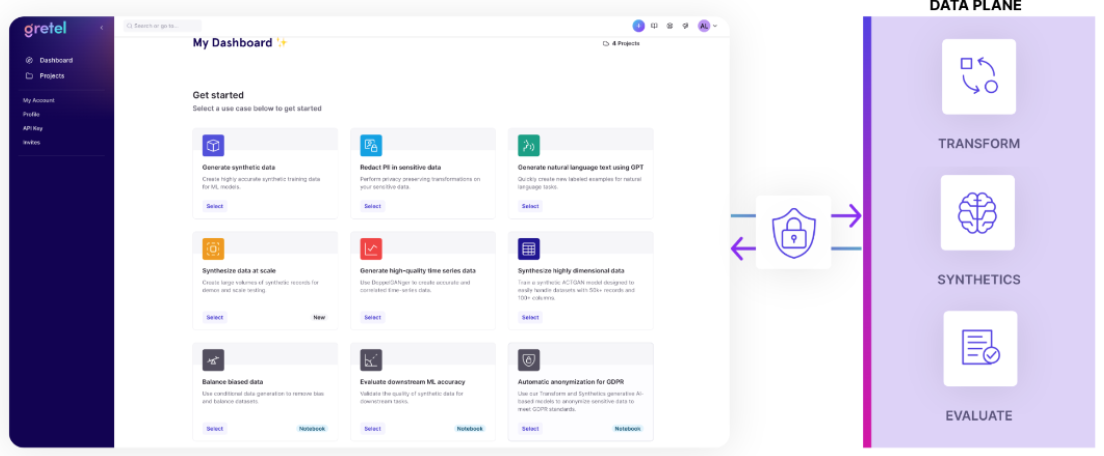
Task: Click the Transform icon in Data Plane
Action: (979, 76)
